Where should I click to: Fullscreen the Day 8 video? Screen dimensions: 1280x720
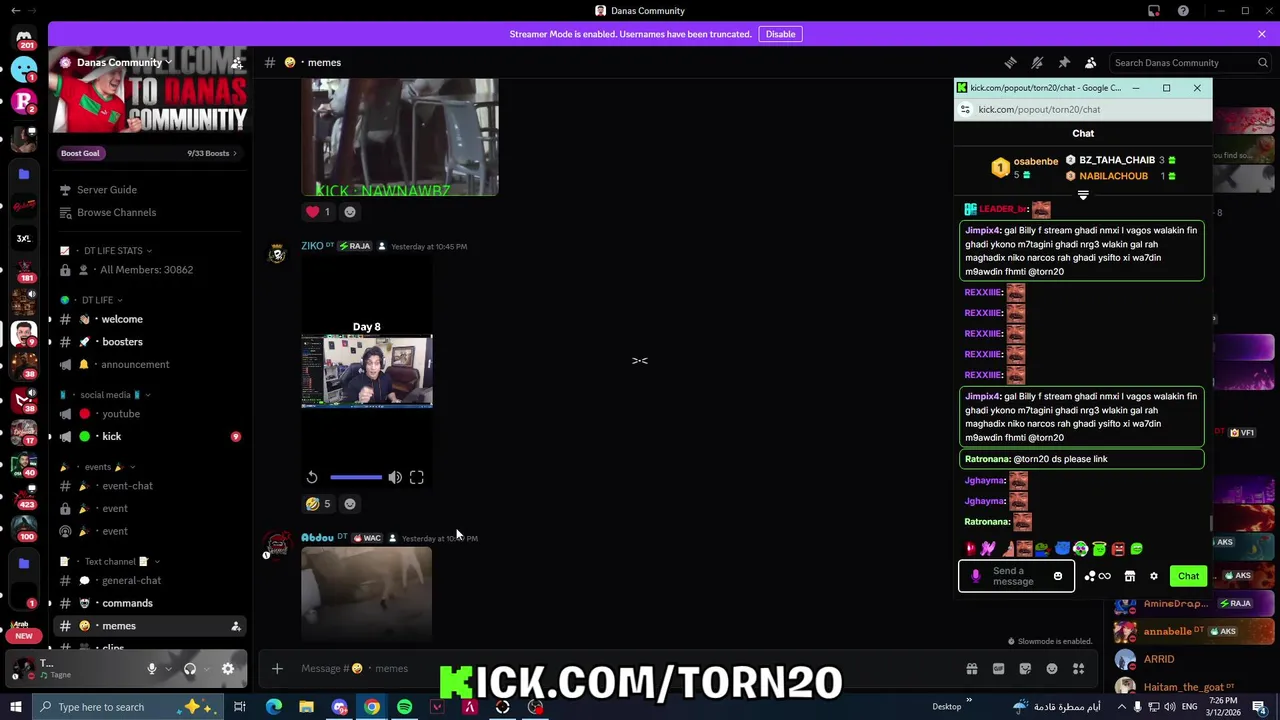(x=417, y=478)
